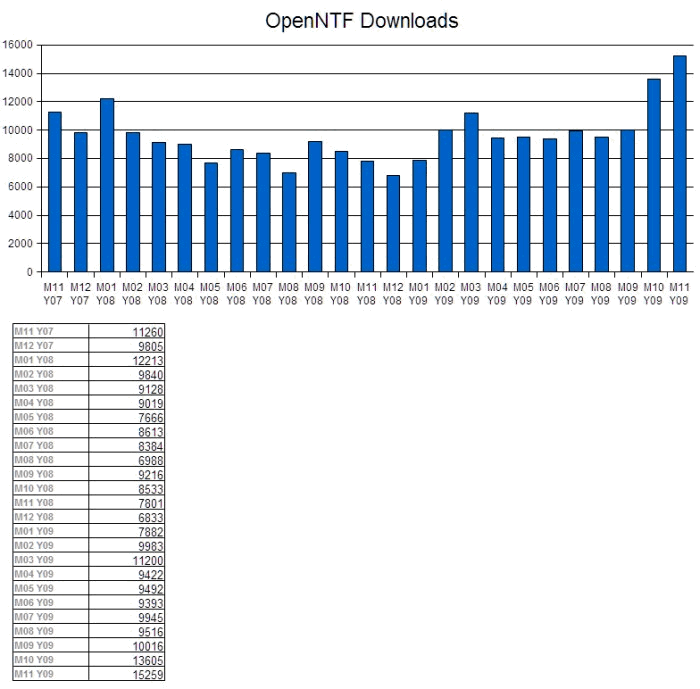Click the M12 Y08 bar in chart
Image resolution: width=700 pixels, height=689 pixels.
(393, 224)
